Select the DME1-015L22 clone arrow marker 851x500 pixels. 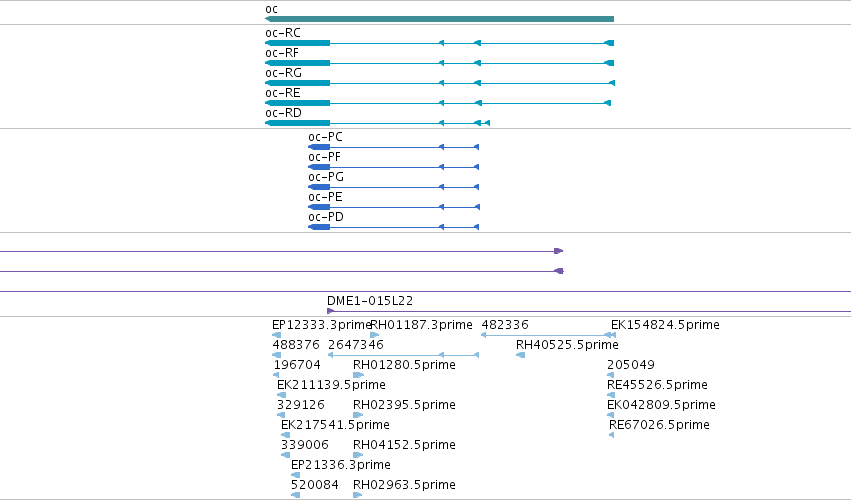(x=331, y=311)
